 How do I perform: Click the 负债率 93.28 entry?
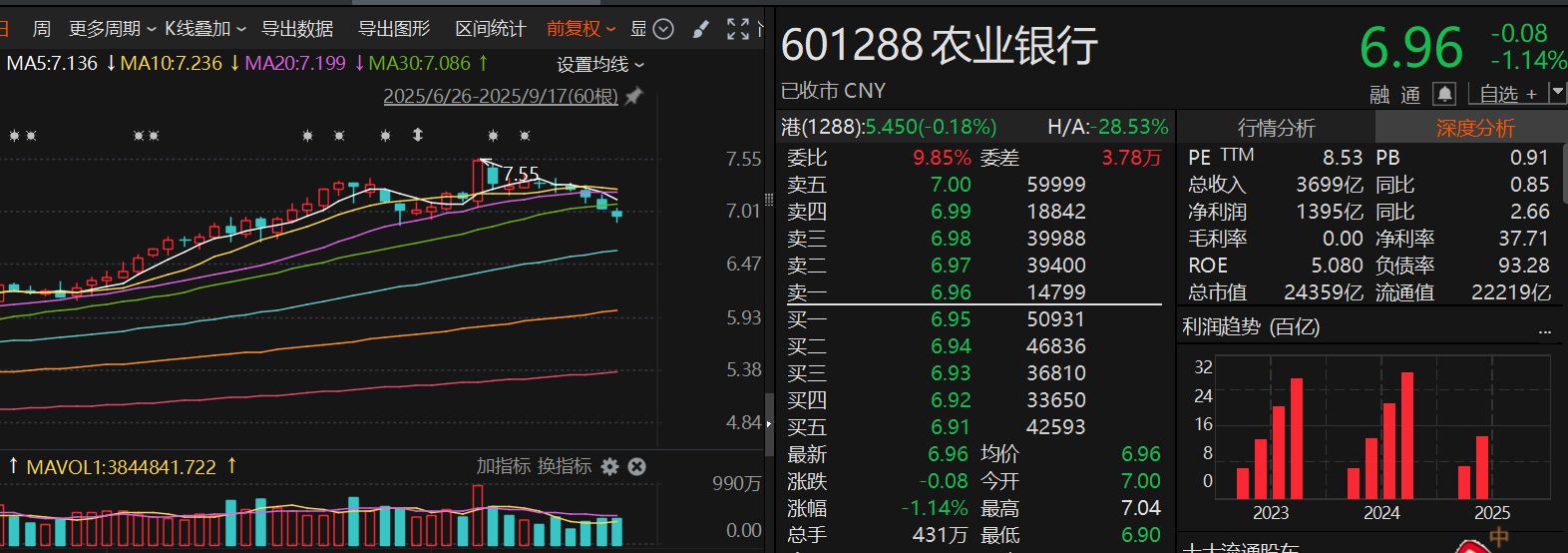(x=1463, y=266)
